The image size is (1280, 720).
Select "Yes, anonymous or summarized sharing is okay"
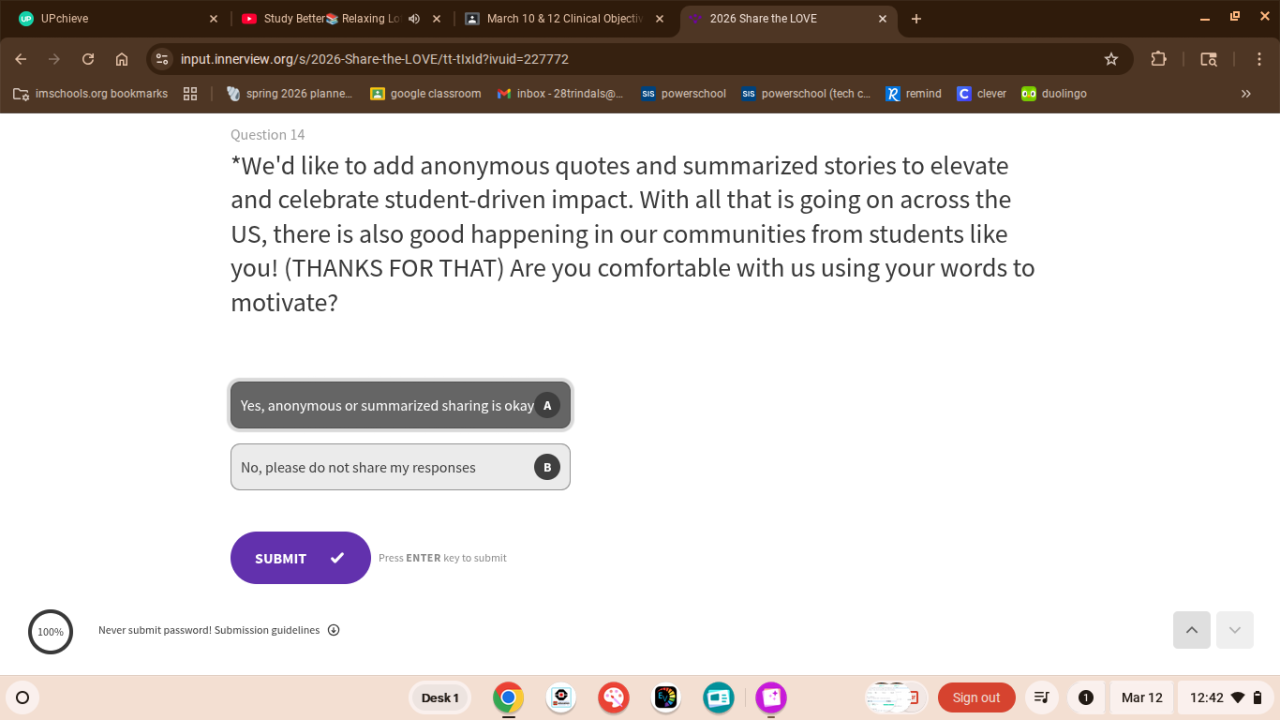click(400, 405)
